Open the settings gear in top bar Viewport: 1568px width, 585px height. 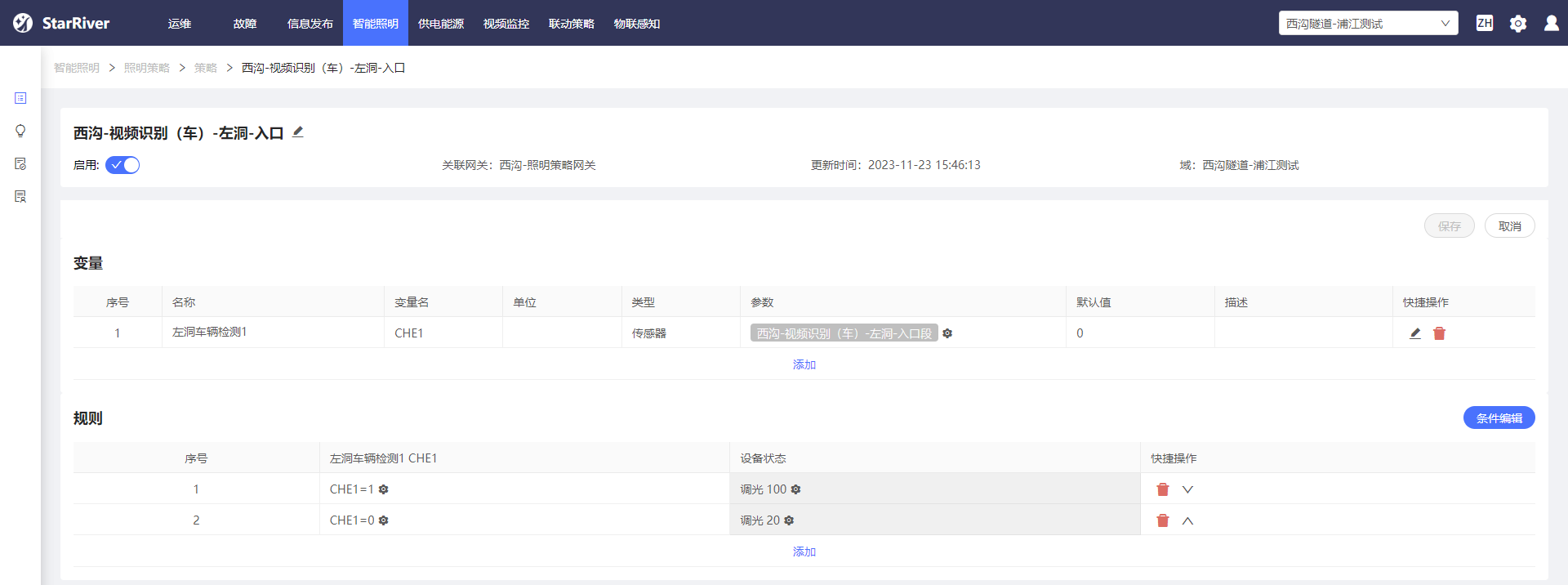pyautogui.click(x=1518, y=24)
